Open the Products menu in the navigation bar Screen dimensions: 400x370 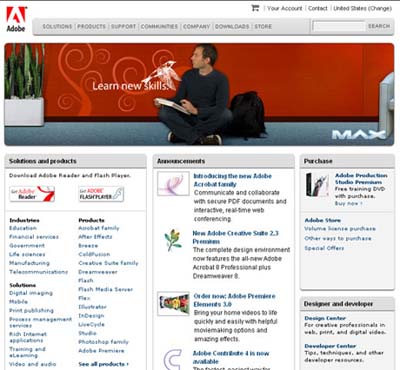click(x=91, y=26)
